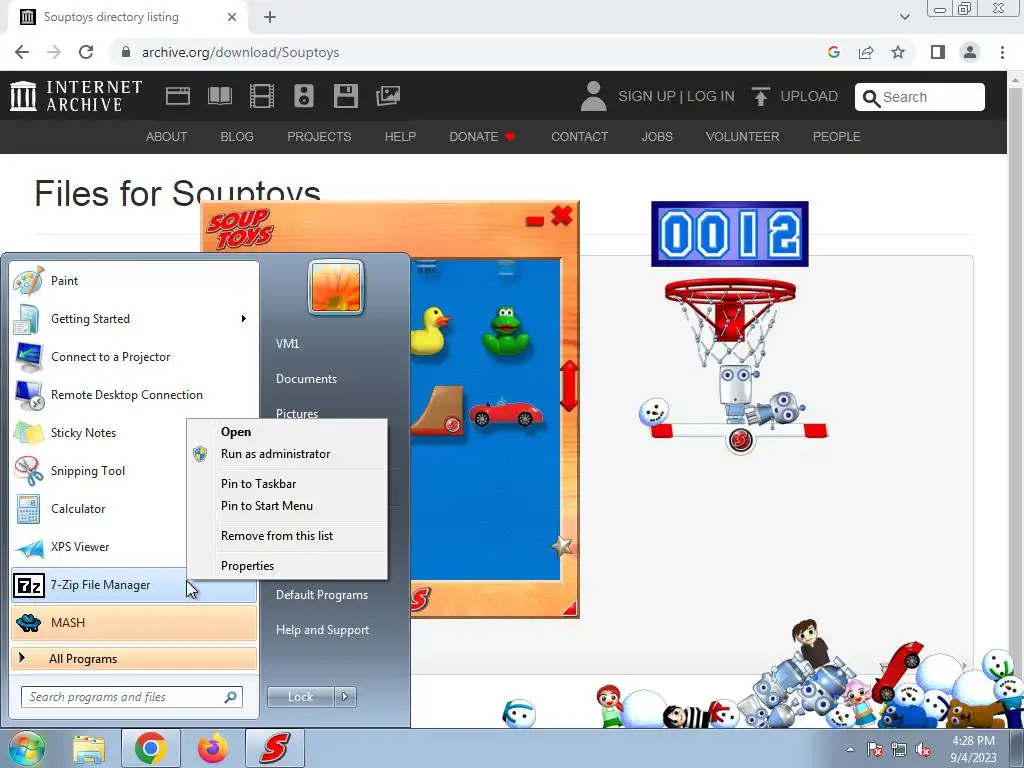
Task: Click the Souptoys rubber duck toy
Action: (x=430, y=330)
